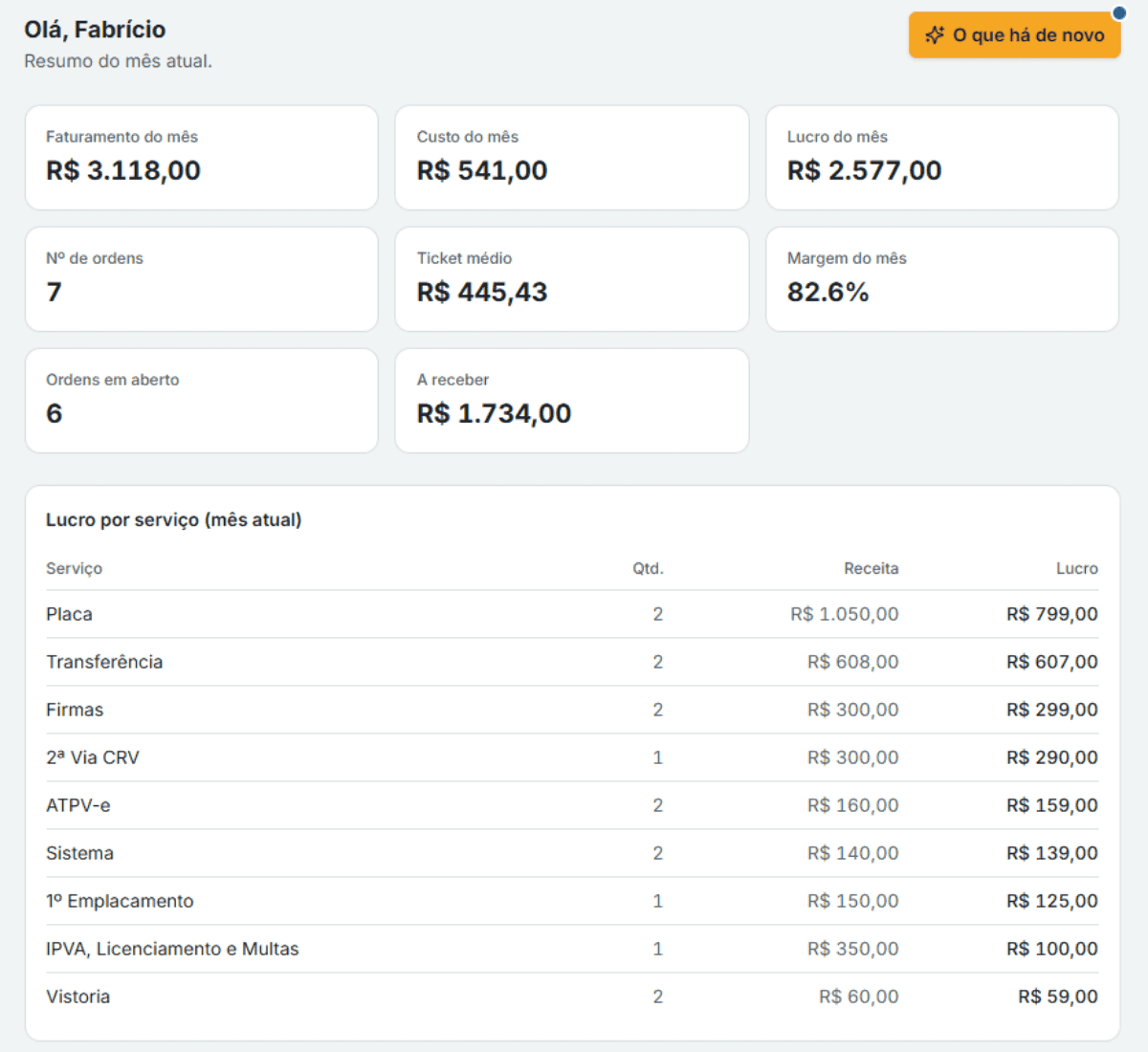The height and width of the screenshot is (1052, 1148).
Task: Click ATPV-e revenue 'R$ 160,00'
Action: (853, 805)
